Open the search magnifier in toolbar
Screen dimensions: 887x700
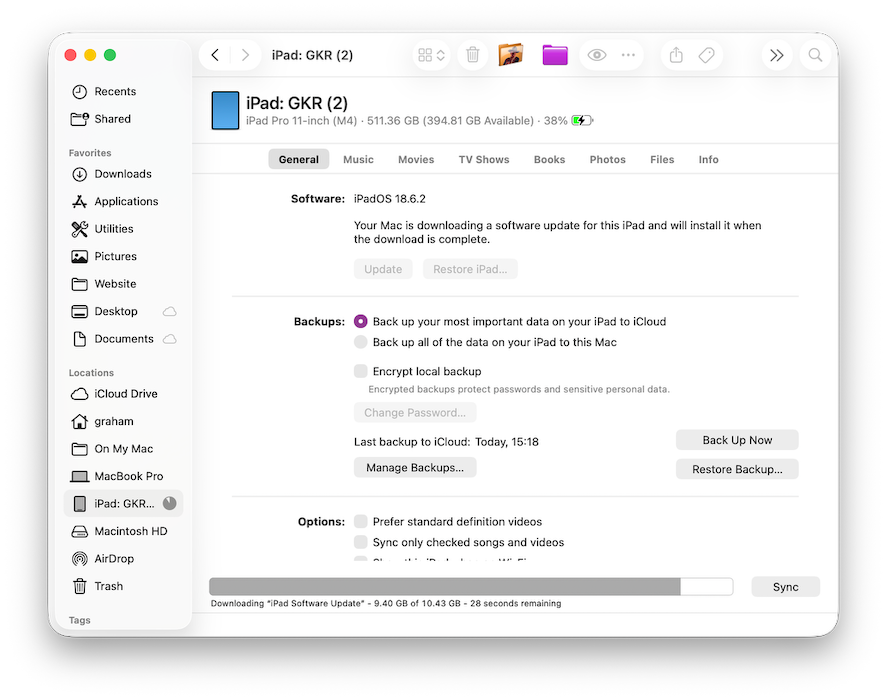pyautogui.click(x=815, y=56)
